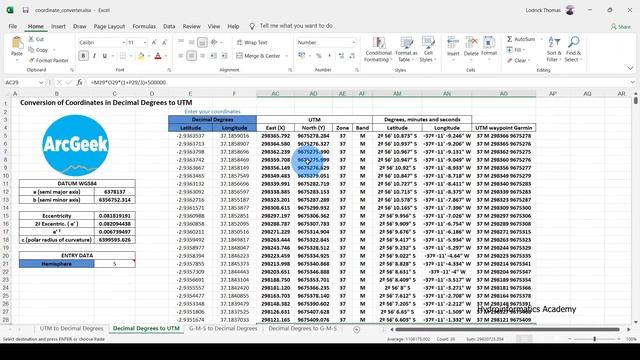640x360 pixels.
Task: Increase font size with the larger A
Action: 154,42
